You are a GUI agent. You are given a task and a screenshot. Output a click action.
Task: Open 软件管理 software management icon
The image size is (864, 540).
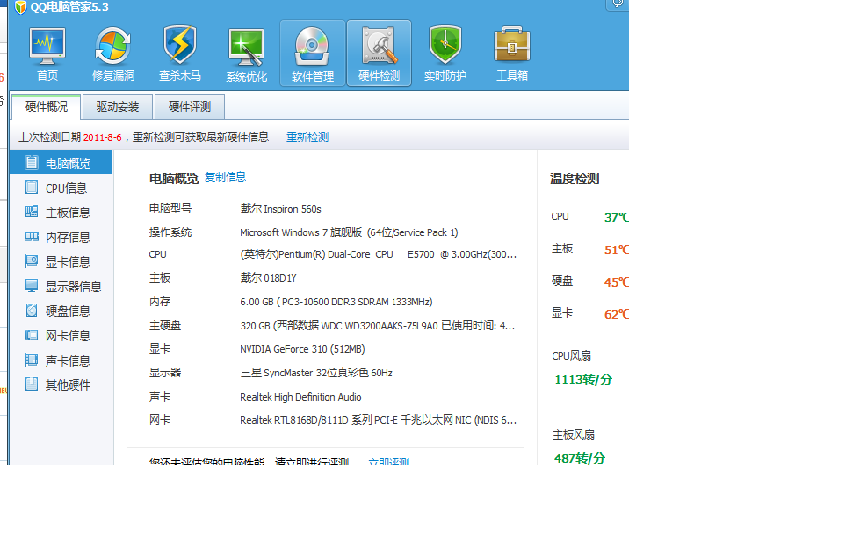coord(312,54)
